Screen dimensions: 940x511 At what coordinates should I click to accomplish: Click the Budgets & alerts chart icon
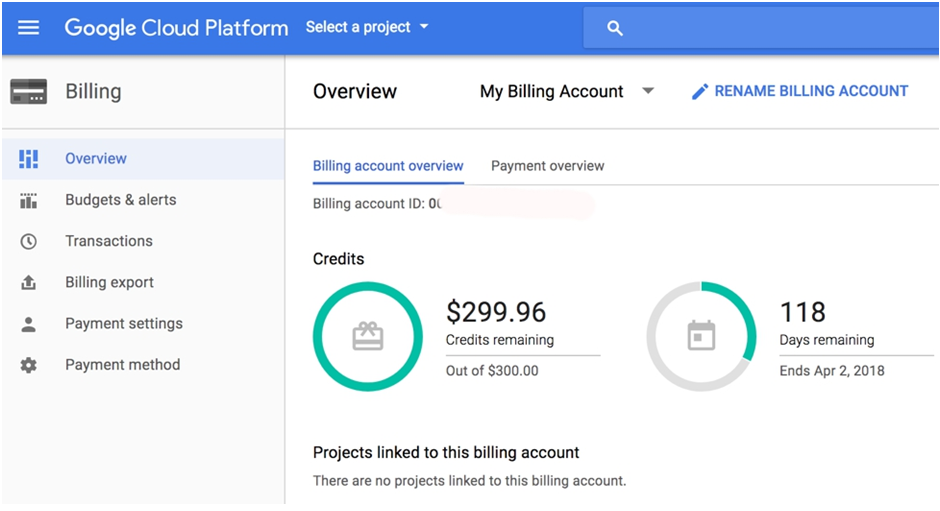click(x=28, y=200)
